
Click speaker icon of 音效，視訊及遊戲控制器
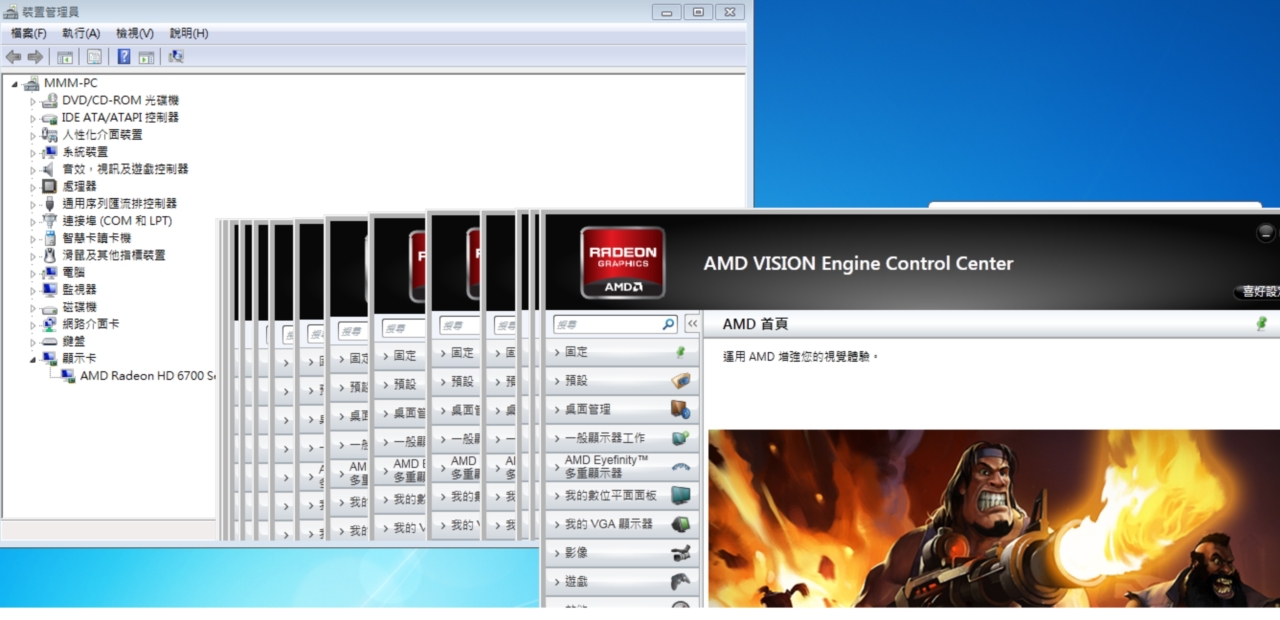click(50, 169)
